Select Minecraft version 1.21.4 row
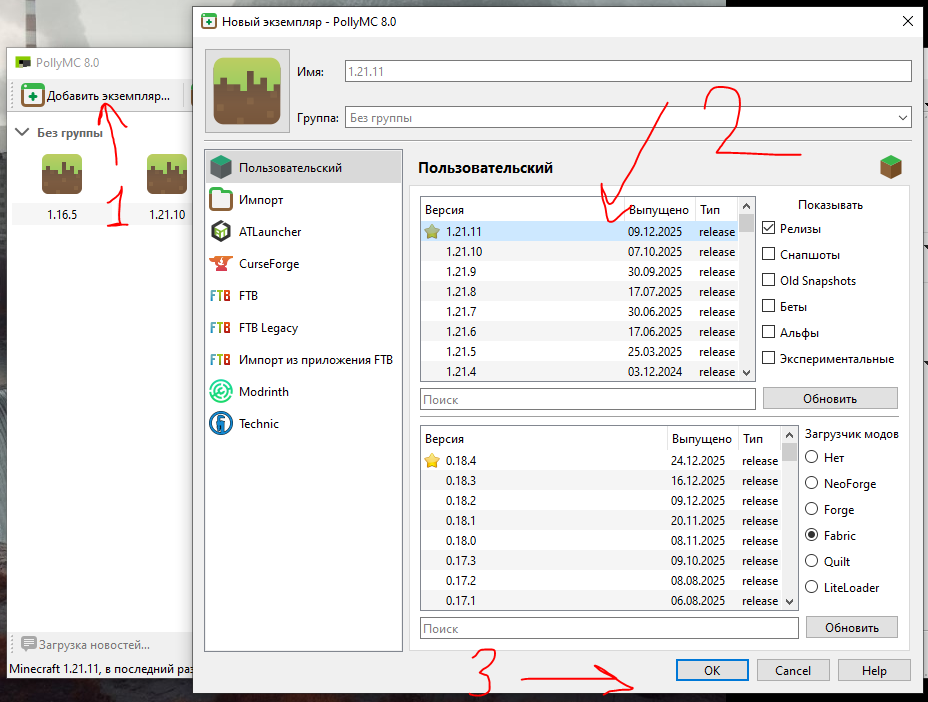Screen dimensions: 928x702 coord(579,372)
